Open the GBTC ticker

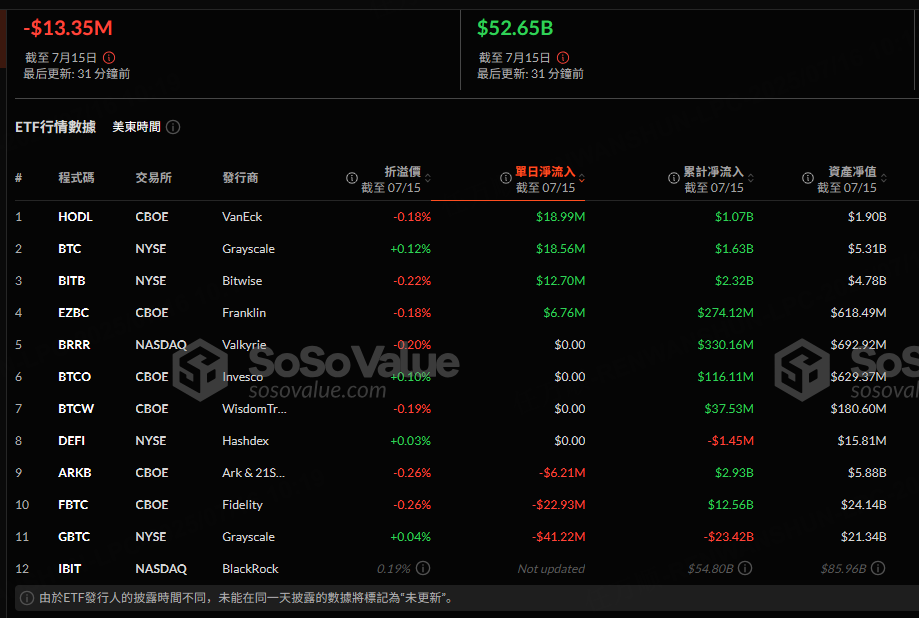pyautogui.click(x=74, y=536)
